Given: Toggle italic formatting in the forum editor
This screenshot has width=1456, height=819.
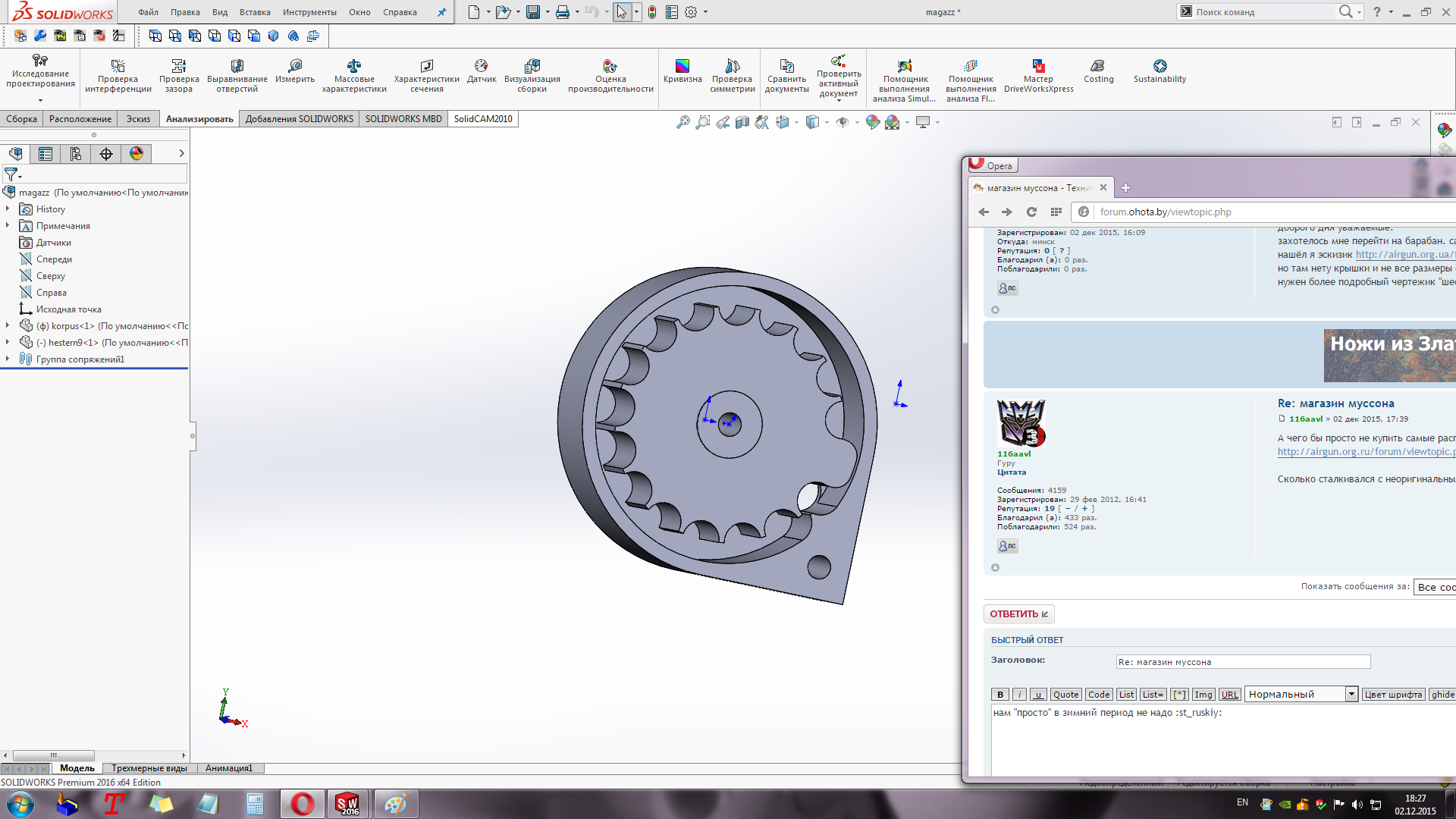Looking at the screenshot, I should click(x=1020, y=695).
